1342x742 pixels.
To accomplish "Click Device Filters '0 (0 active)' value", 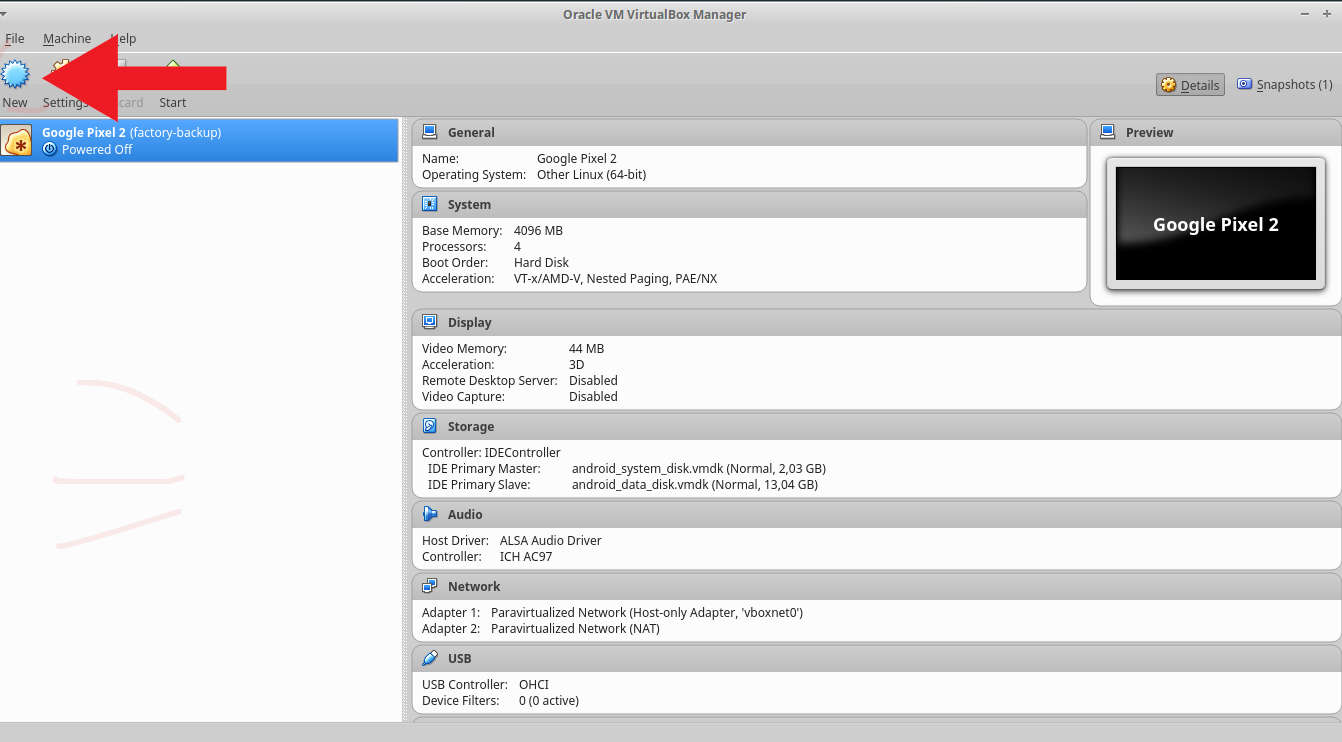I will coord(549,701).
